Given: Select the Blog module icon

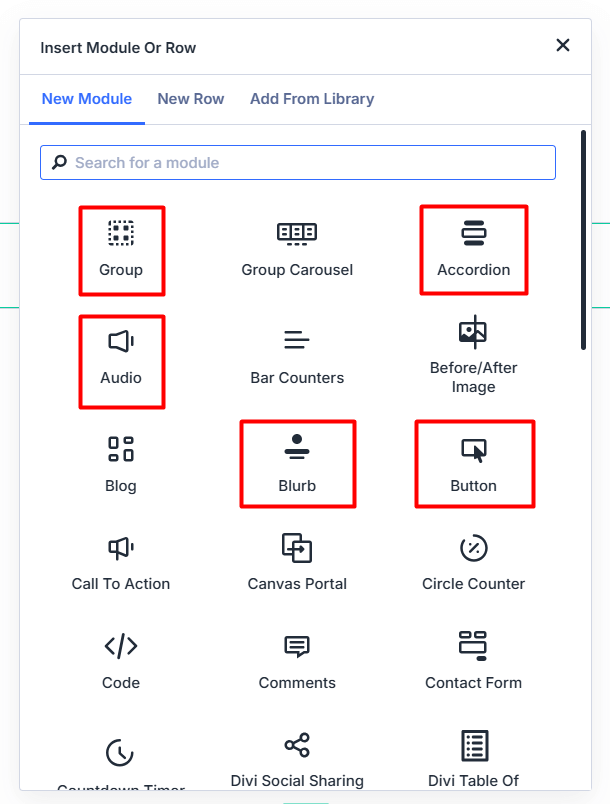Looking at the screenshot, I should tap(121, 450).
